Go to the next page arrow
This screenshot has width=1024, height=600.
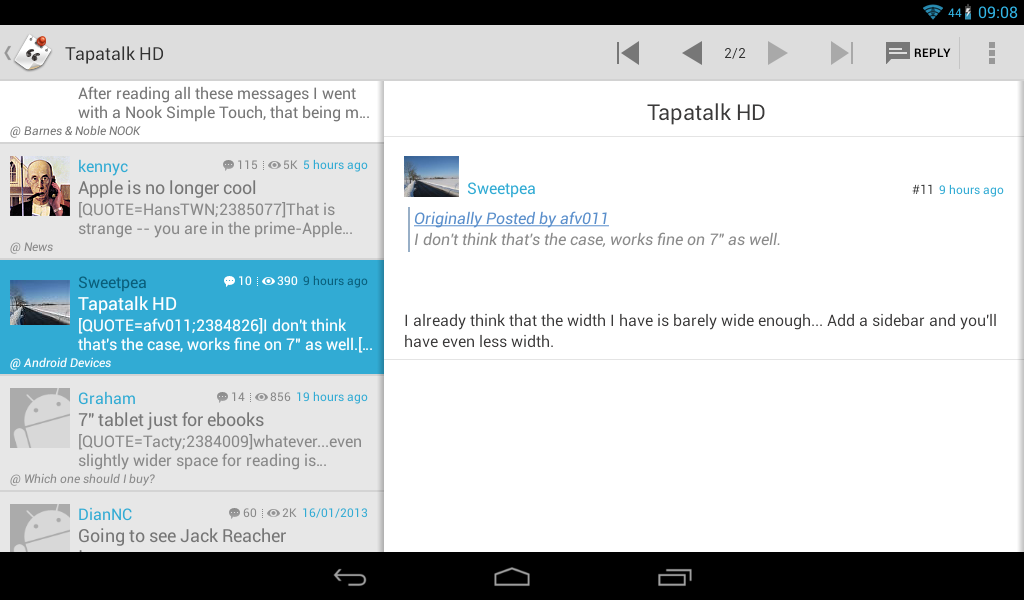(x=777, y=53)
